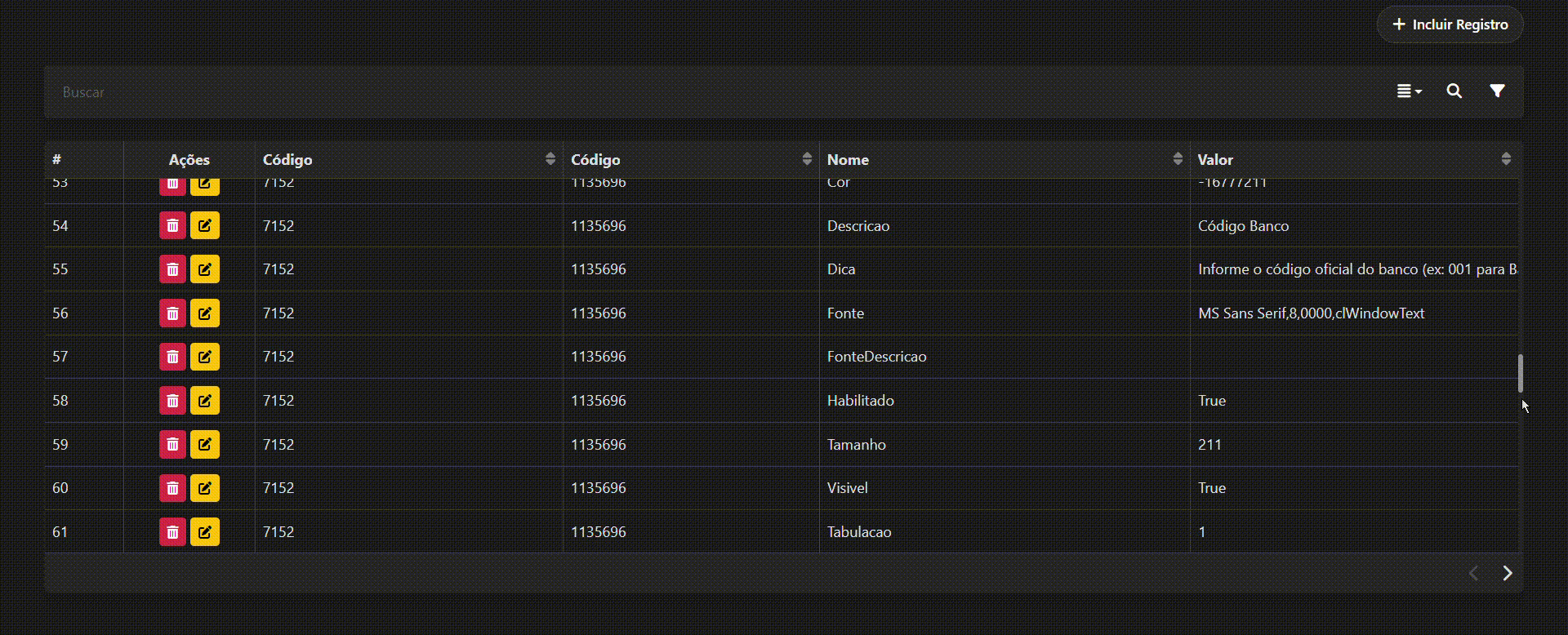Delete the Habilitado row 58
The width and height of the screenshot is (1568, 635).
[x=172, y=401]
